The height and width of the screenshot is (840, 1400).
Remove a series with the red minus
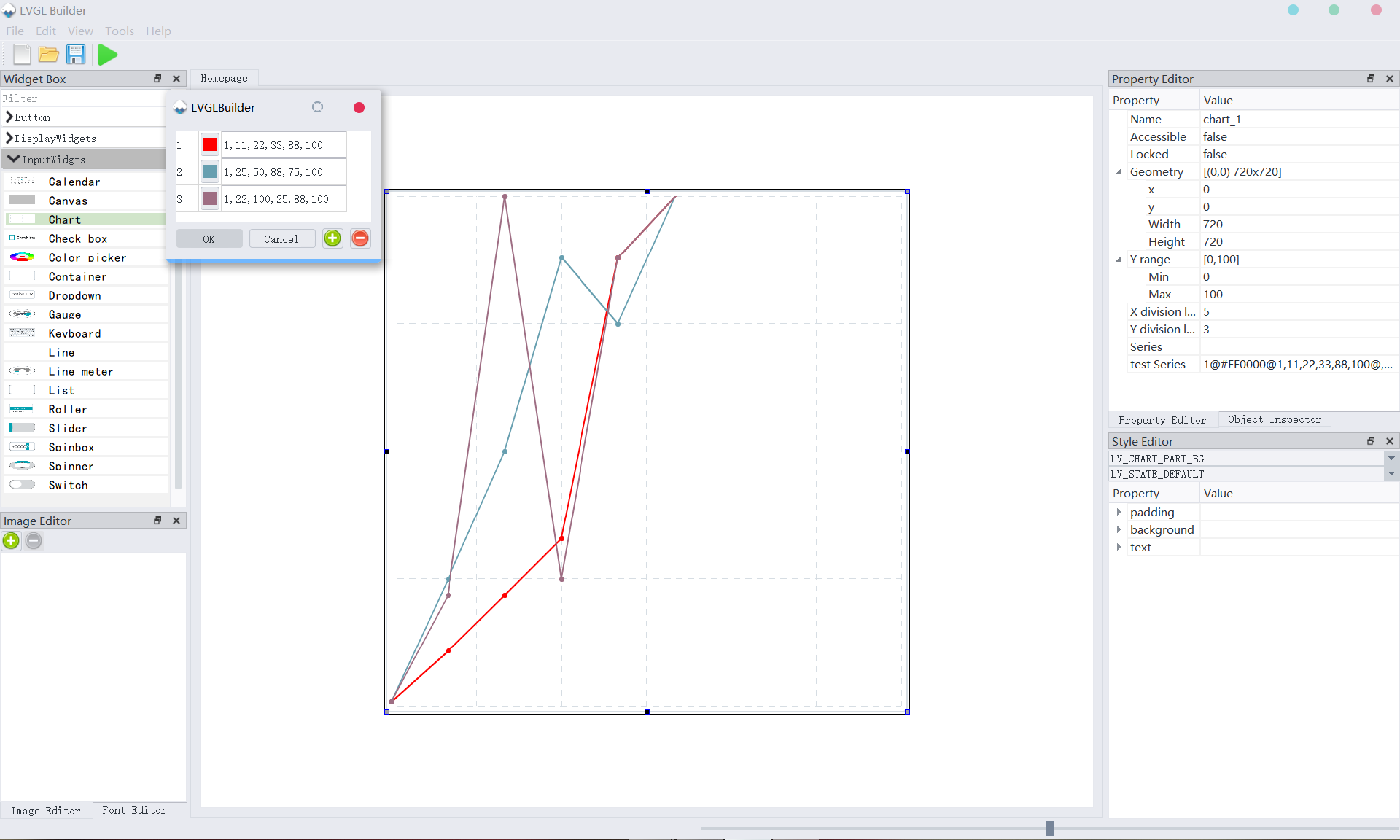pyautogui.click(x=359, y=238)
